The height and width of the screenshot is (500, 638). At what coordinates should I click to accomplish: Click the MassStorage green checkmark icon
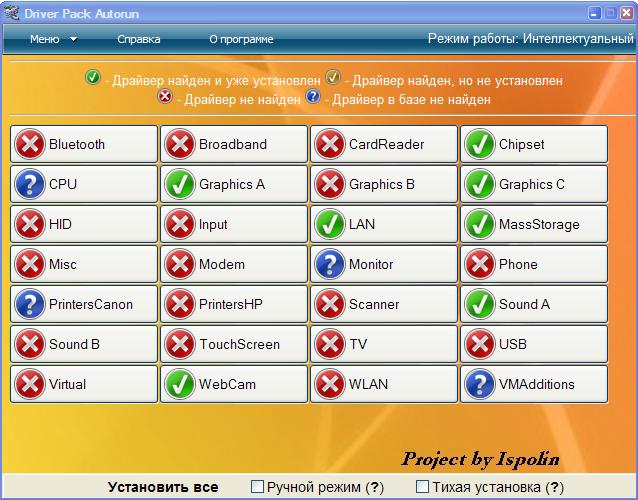pos(480,224)
